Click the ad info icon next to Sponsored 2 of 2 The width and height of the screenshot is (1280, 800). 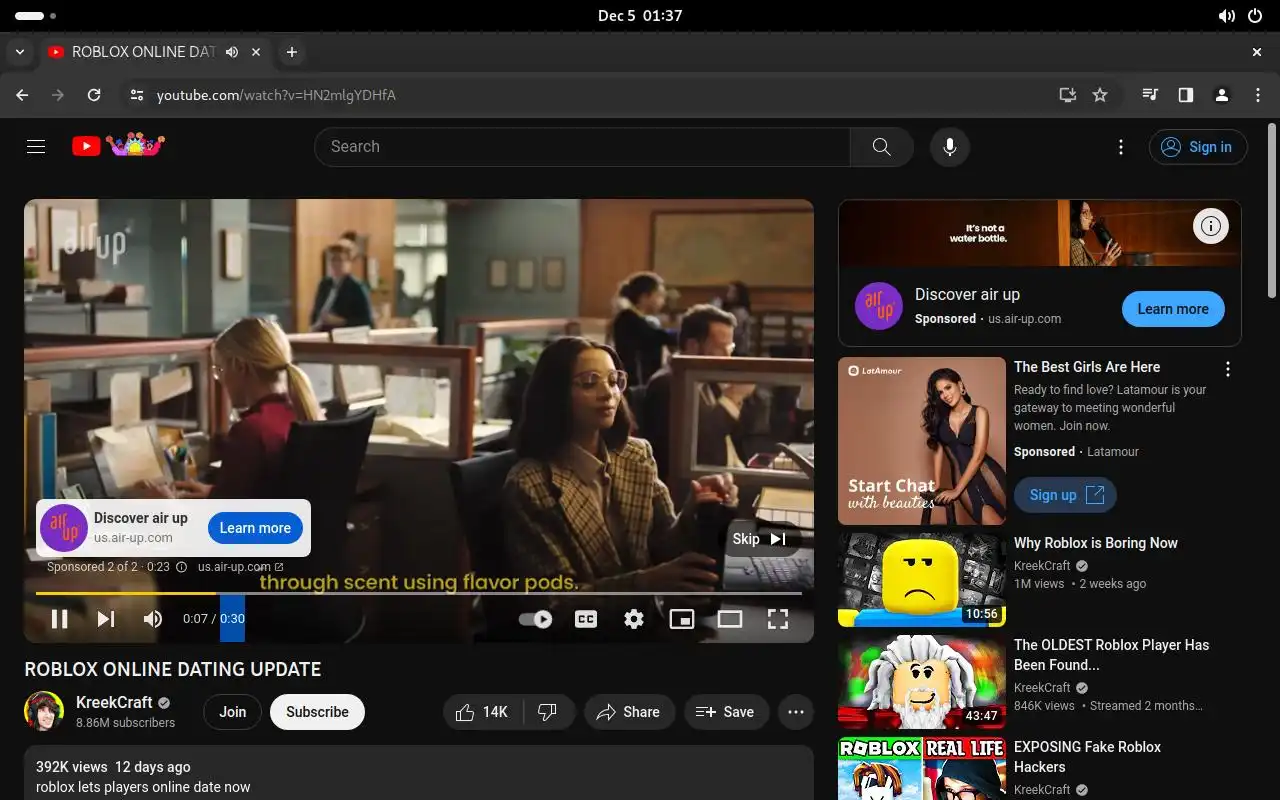181,567
